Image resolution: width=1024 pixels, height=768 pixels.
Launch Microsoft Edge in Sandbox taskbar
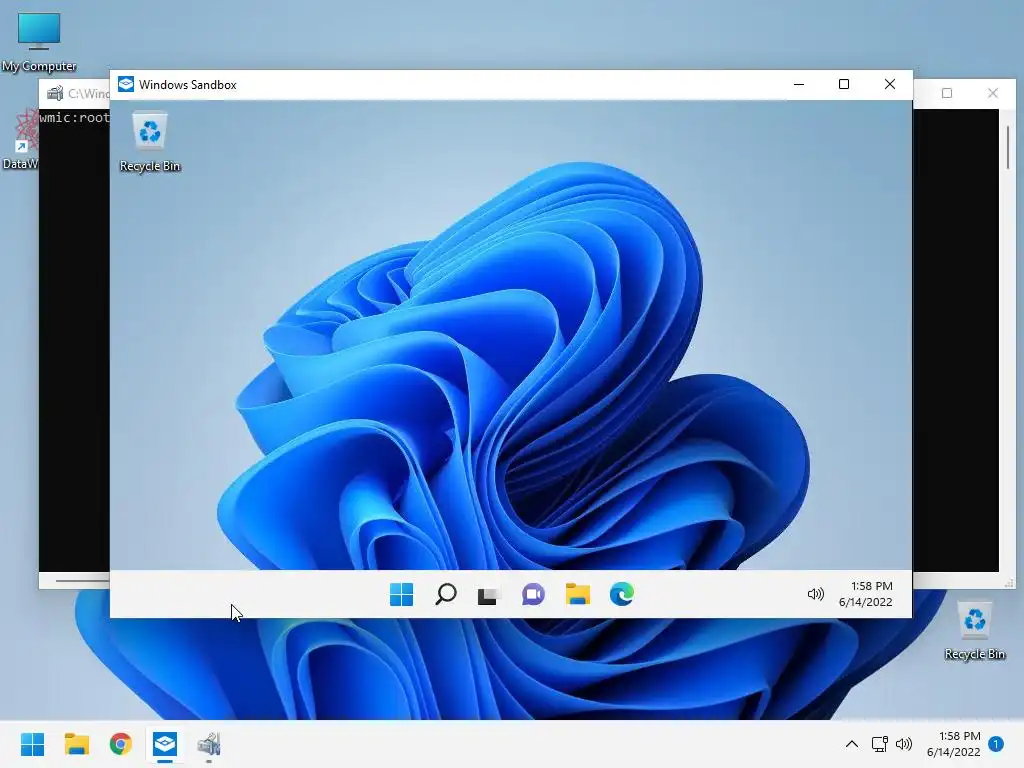[x=622, y=594]
